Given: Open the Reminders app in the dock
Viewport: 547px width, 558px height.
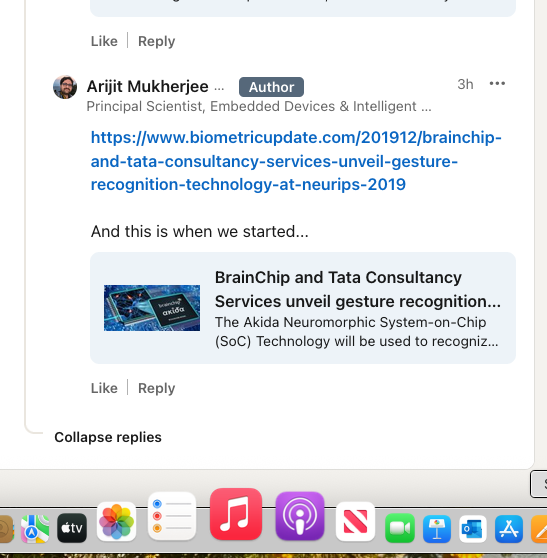Looking at the screenshot, I should click(172, 516).
